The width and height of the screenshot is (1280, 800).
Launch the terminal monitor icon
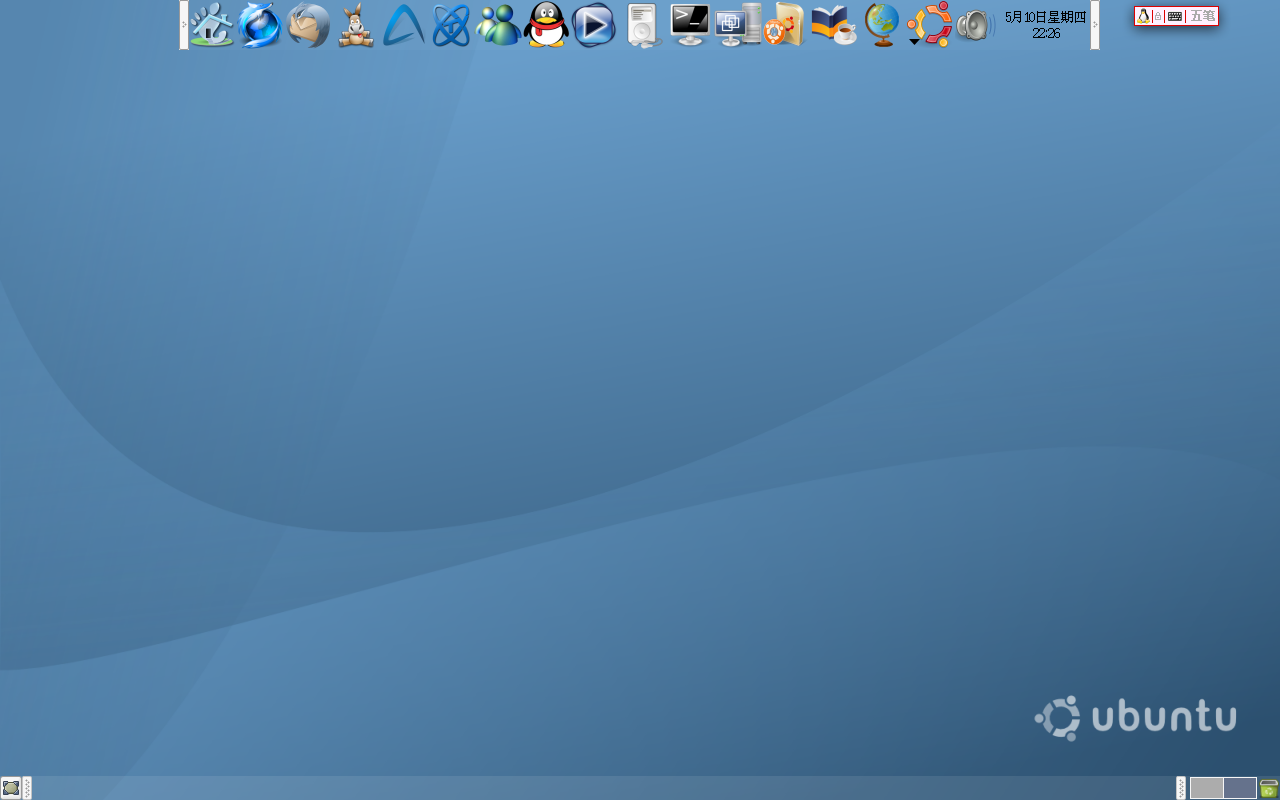click(x=690, y=25)
